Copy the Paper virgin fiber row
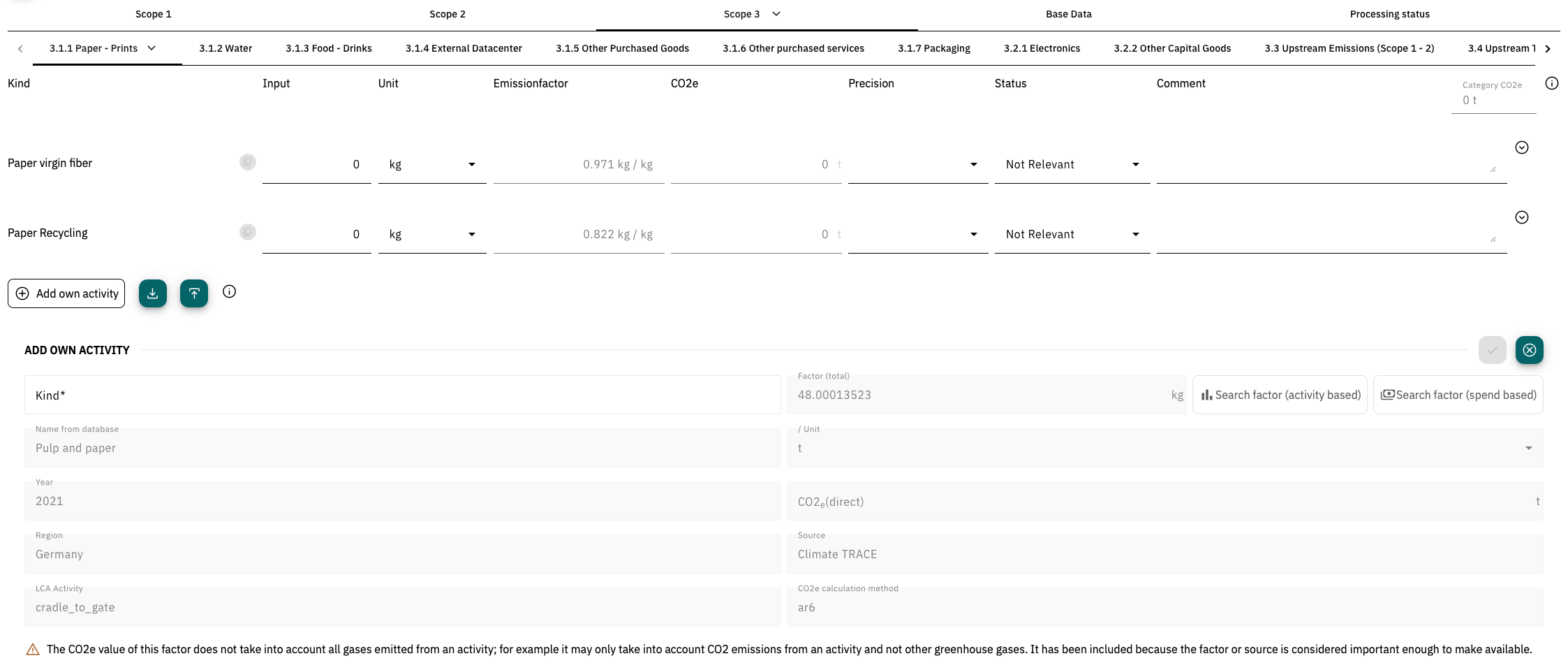 (247, 162)
